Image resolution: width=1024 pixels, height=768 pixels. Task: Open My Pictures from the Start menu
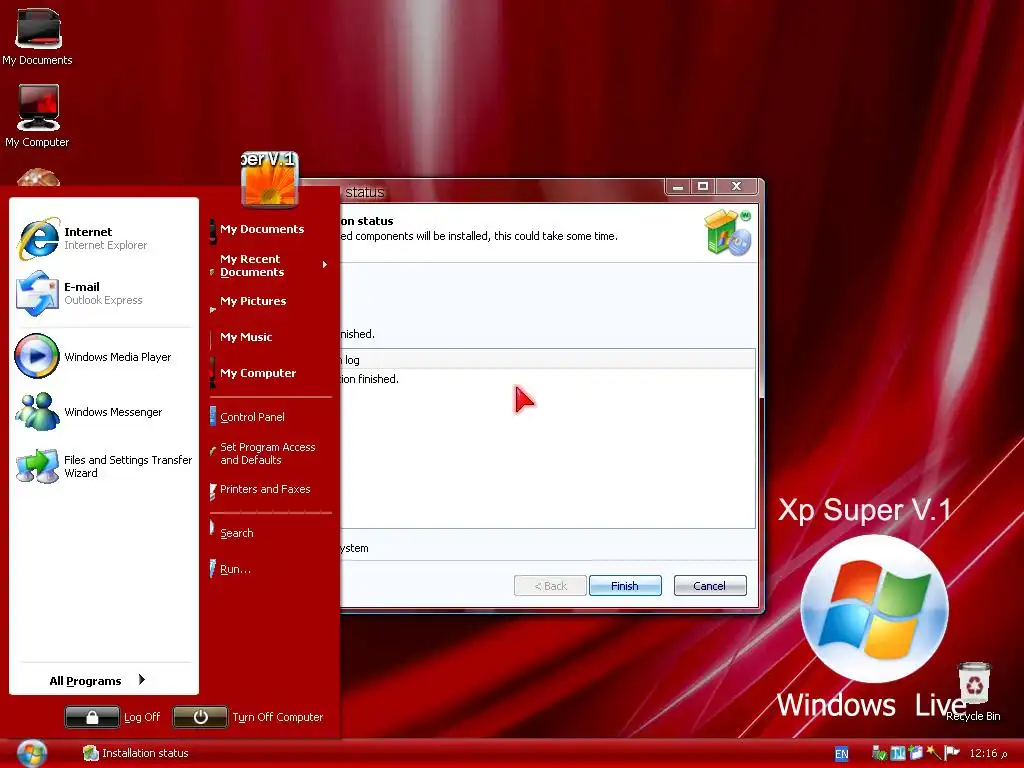tap(253, 301)
